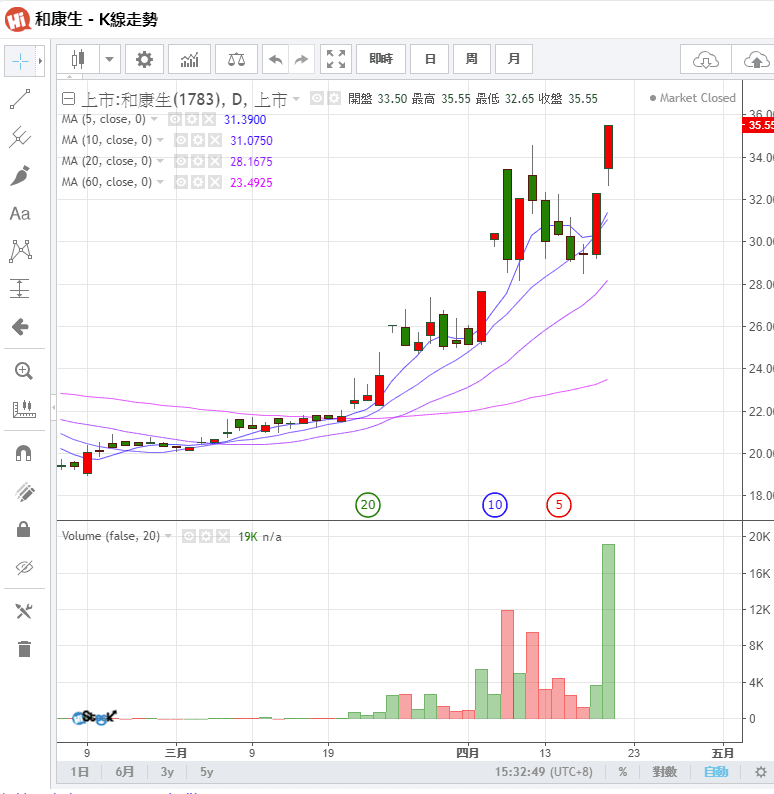Hide all drawing tools eye icon
The image size is (774, 794).
pos(23,567)
